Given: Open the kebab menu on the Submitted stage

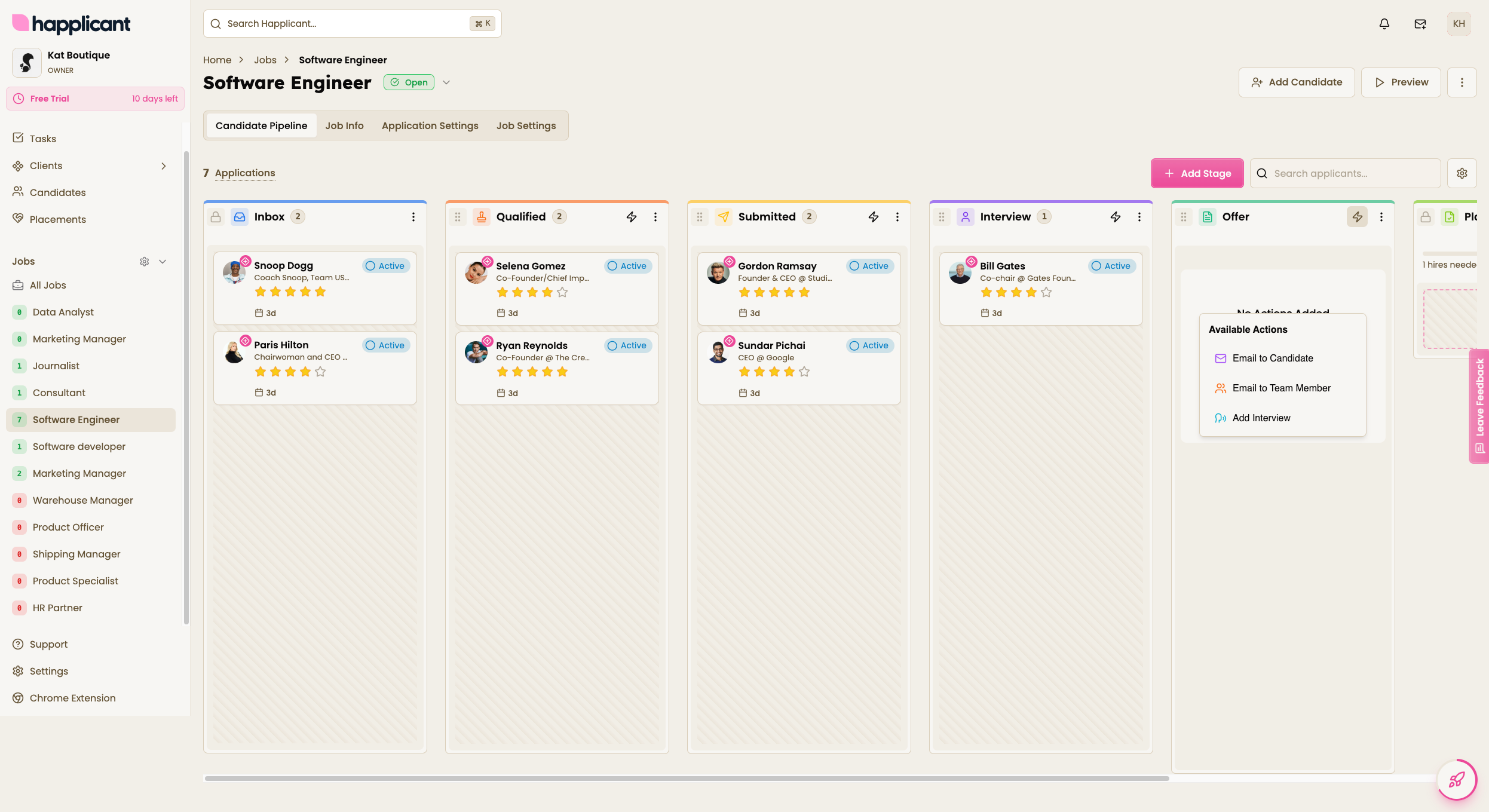Looking at the screenshot, I should 897,217.
